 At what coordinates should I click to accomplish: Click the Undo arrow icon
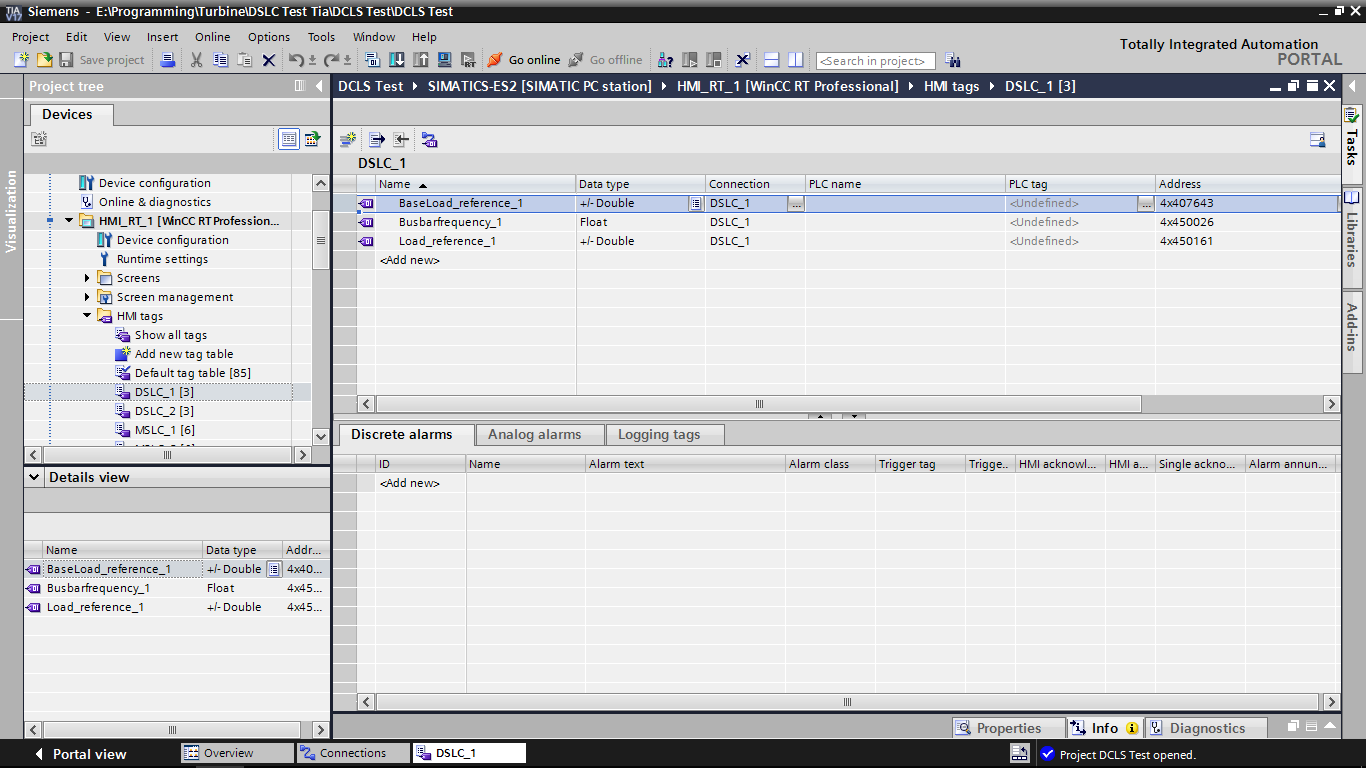coord(297,60)
